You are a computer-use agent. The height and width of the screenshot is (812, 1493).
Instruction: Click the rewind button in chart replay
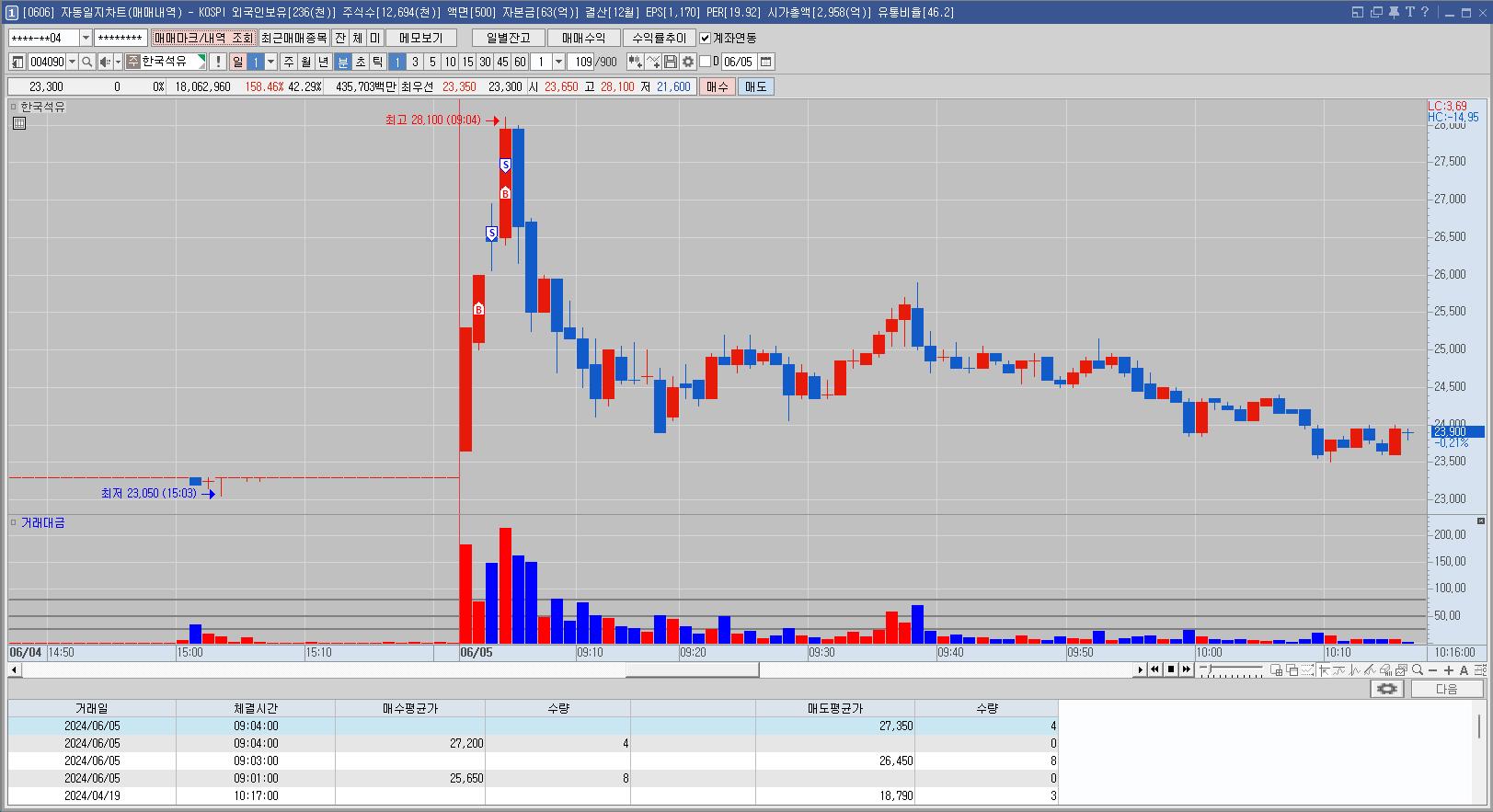point(1154,669)
